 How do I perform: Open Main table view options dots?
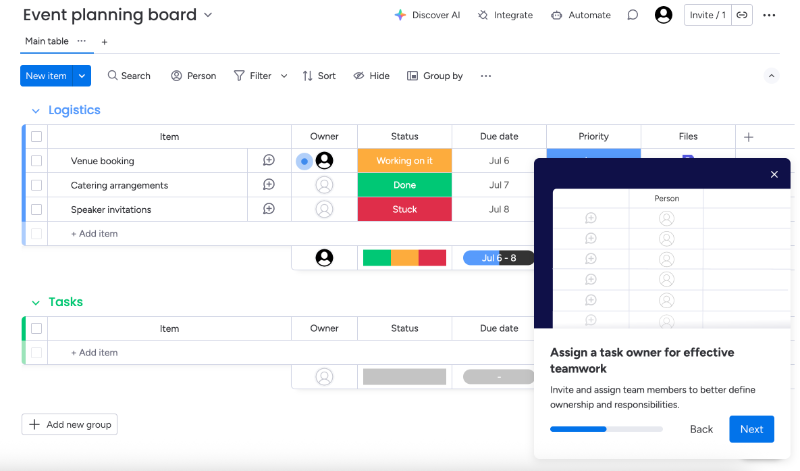82,41
